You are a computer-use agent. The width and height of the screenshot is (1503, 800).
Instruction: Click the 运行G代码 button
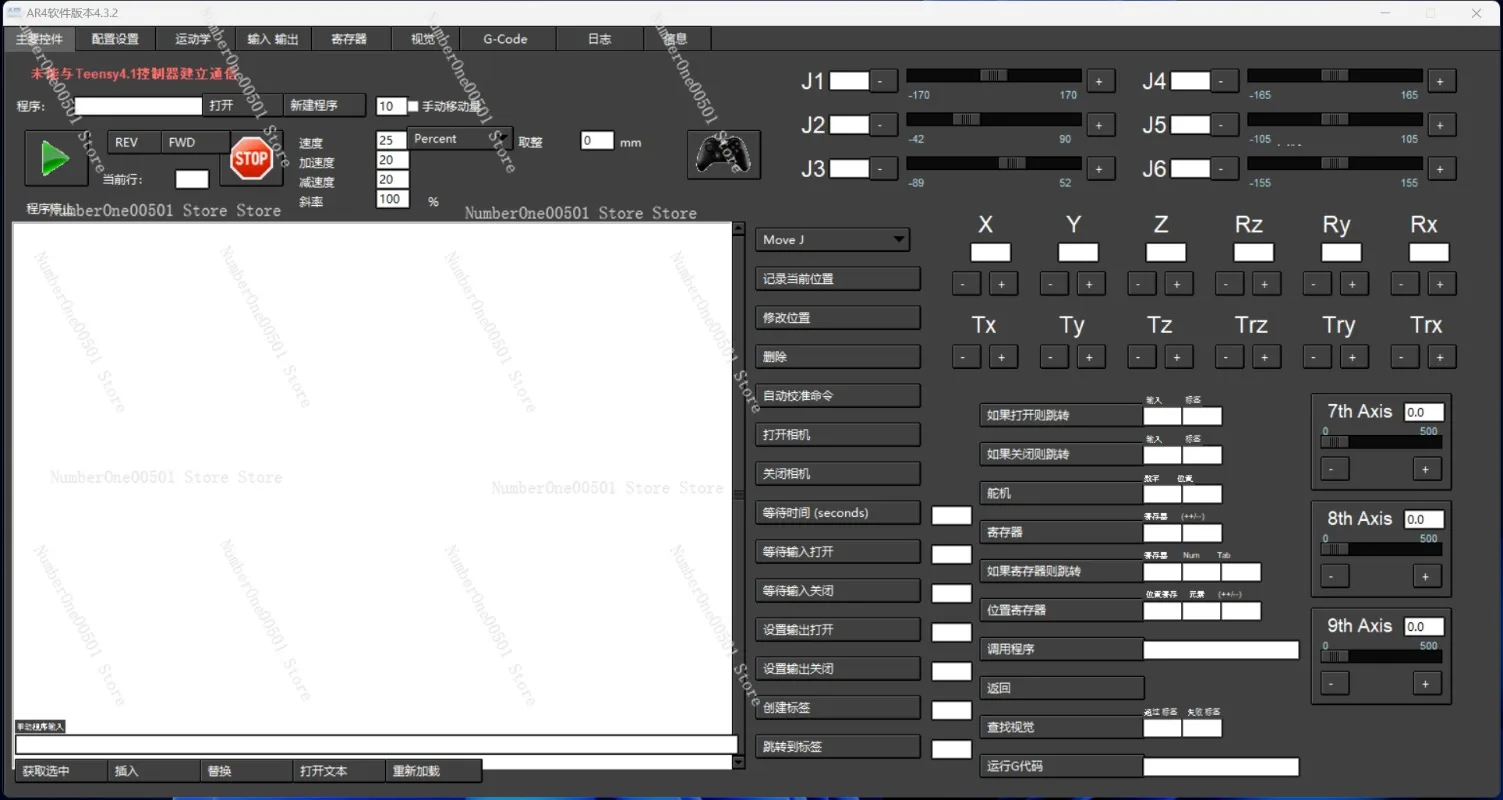[1061, 766]
